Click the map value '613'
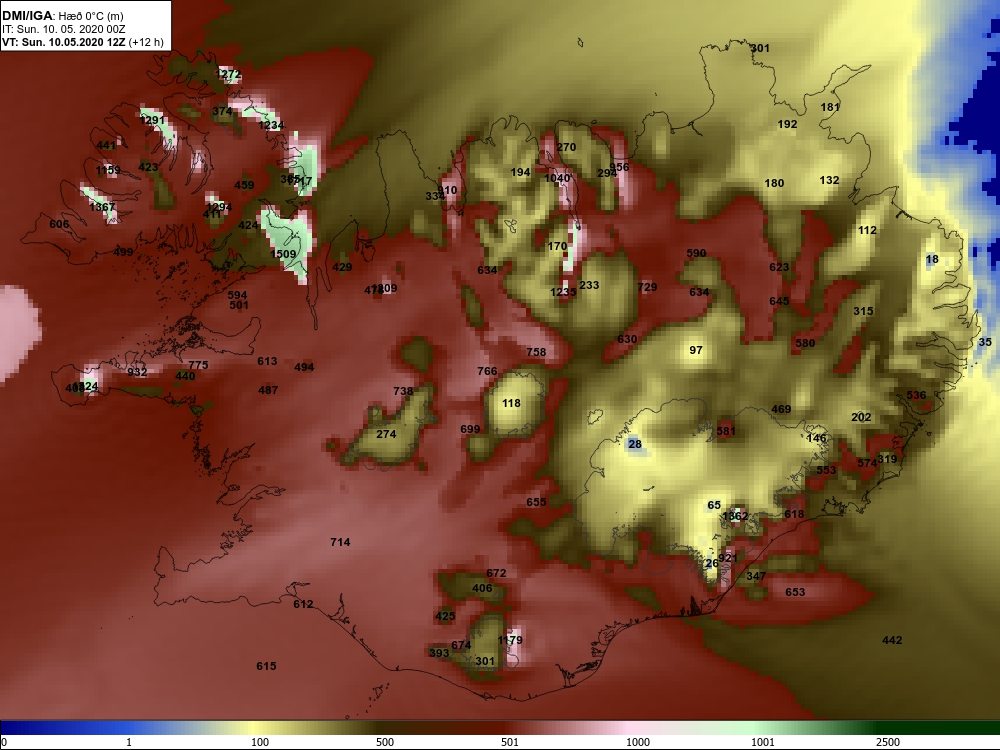1000x750 pixels. click(267, 361)
